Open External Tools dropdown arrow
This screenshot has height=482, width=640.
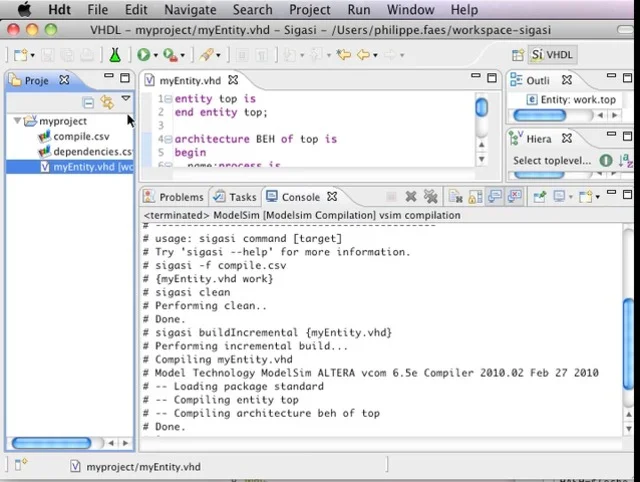pyautogui.click(x=182, y=56)
